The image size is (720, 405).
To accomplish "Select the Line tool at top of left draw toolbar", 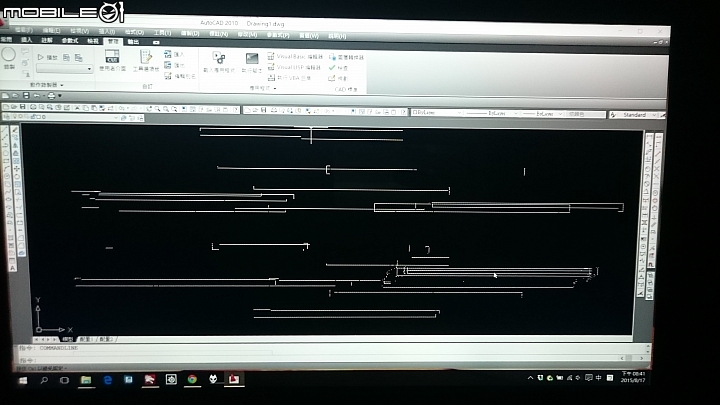I will click(x=5, y=131).
